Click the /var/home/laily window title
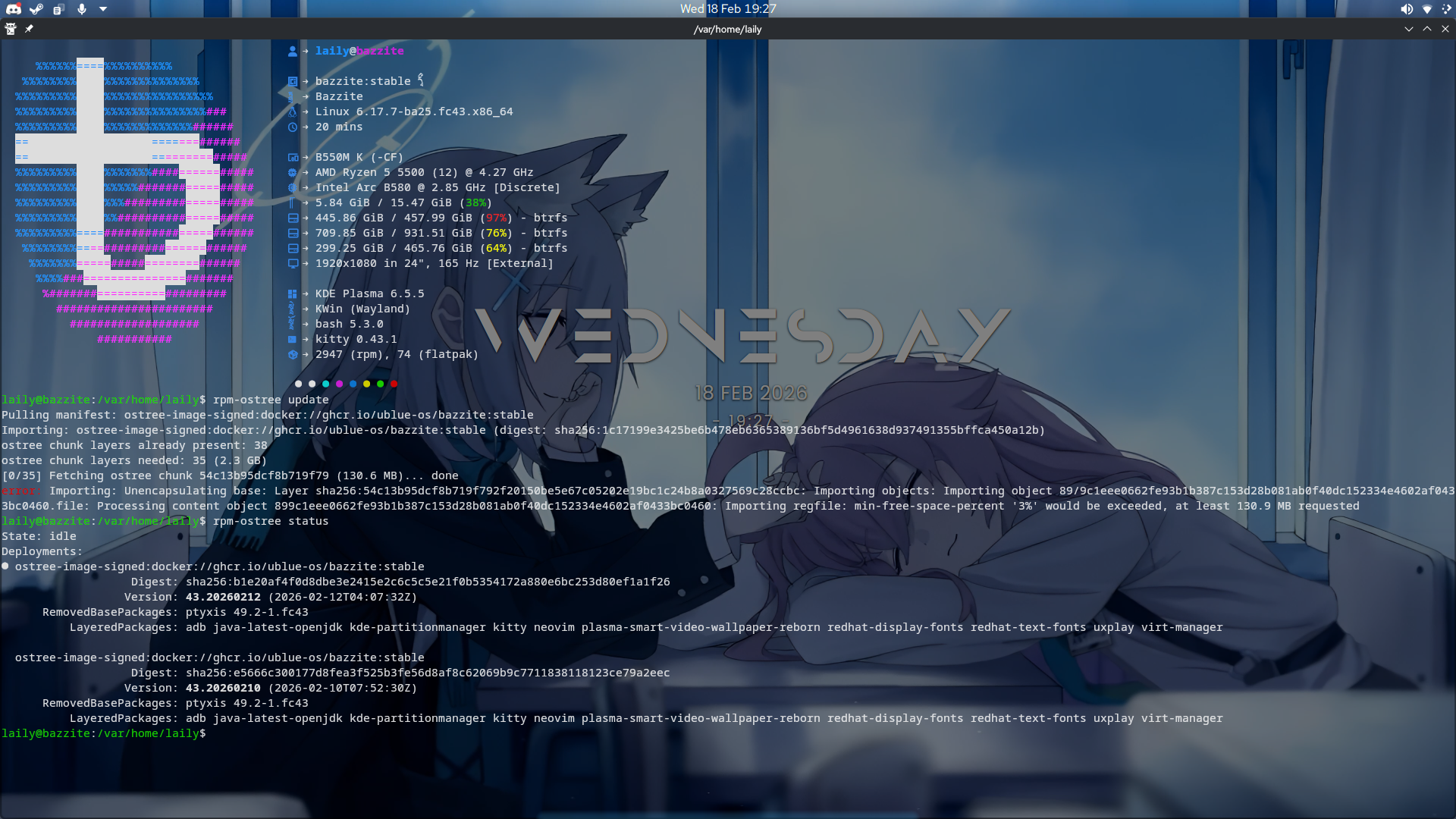1456x819 pixels. (x=727, y=30)
